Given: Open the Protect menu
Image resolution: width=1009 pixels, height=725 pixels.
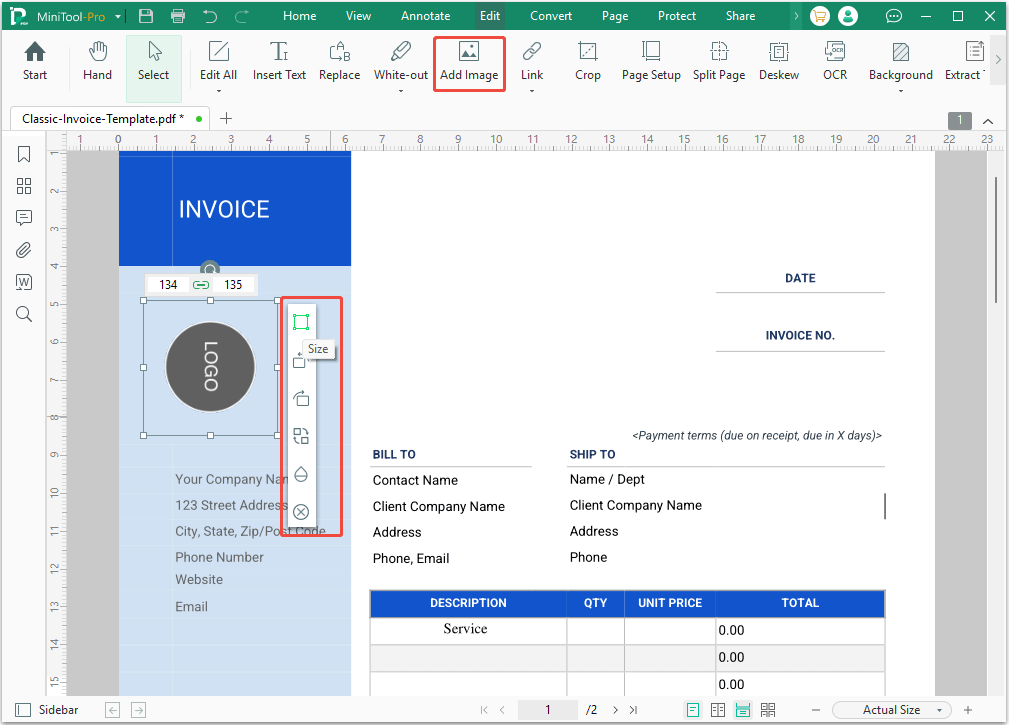Looking at the screenshot, I should (x=676, y=15).
